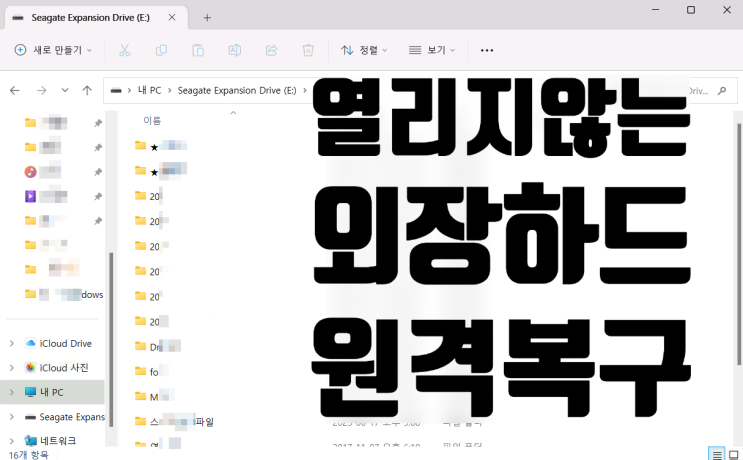Expand iCloud 사진 in the sidebar
The height and width of the screenshot is (460, 743).
click(12, 368)
